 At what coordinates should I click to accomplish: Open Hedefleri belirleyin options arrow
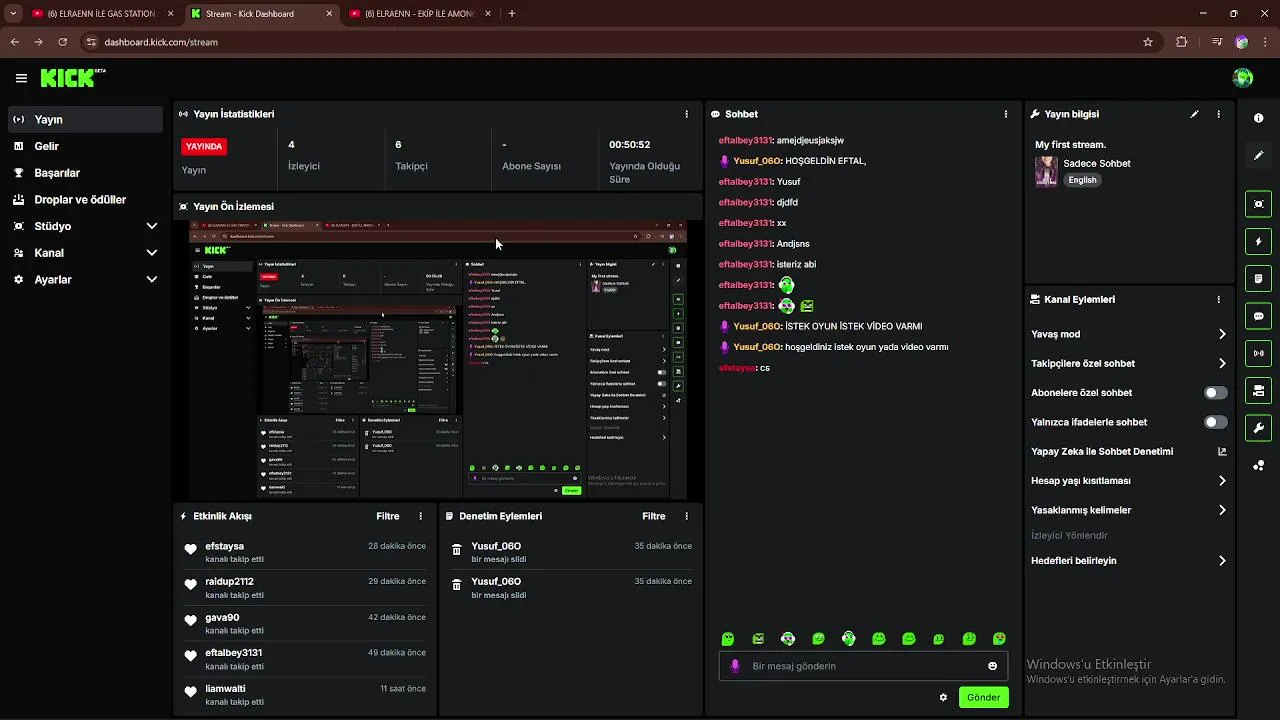[x=1222, y=561]
